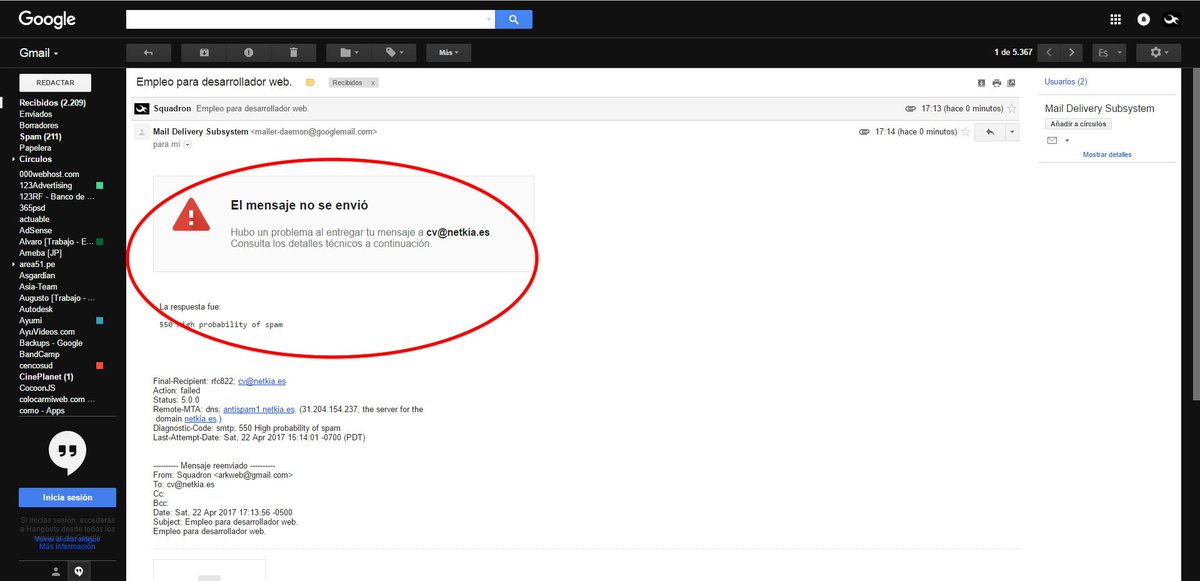The width and height of the screenshot is (1200, 581).
Task: Open Move to folder dropdown
Action: coord(349,53)
